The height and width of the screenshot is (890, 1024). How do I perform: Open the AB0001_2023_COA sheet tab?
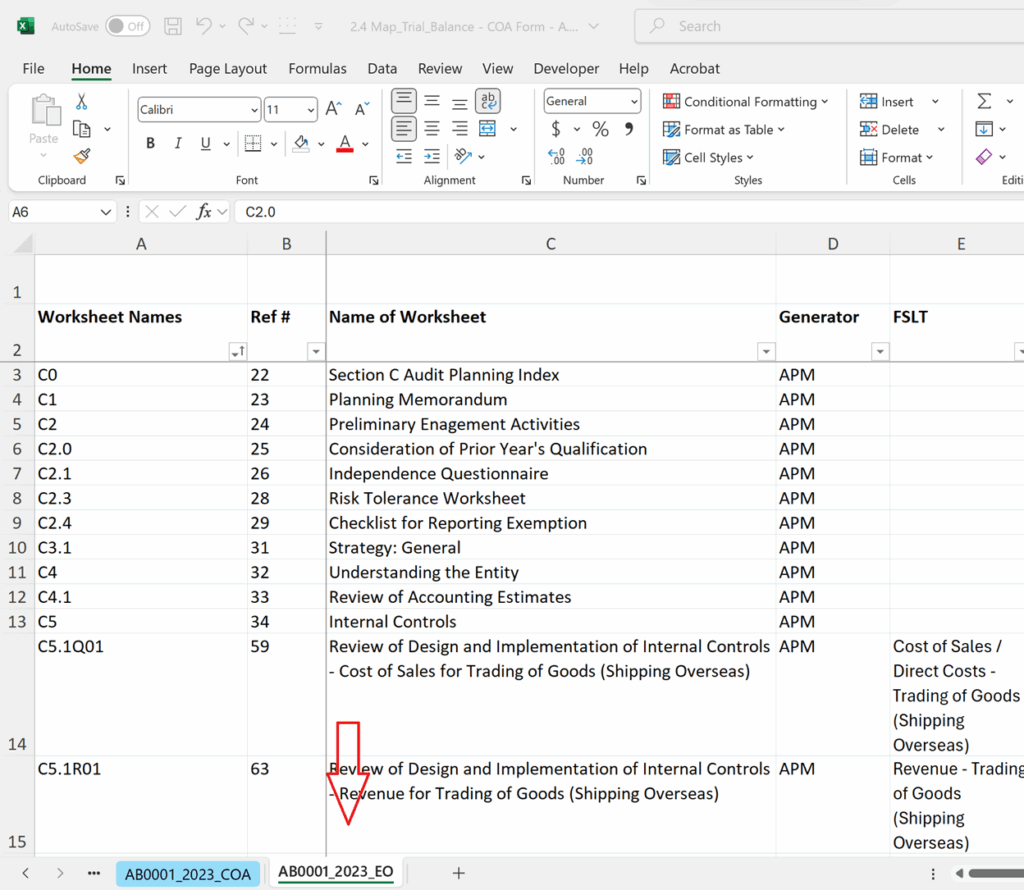(188, 873)
